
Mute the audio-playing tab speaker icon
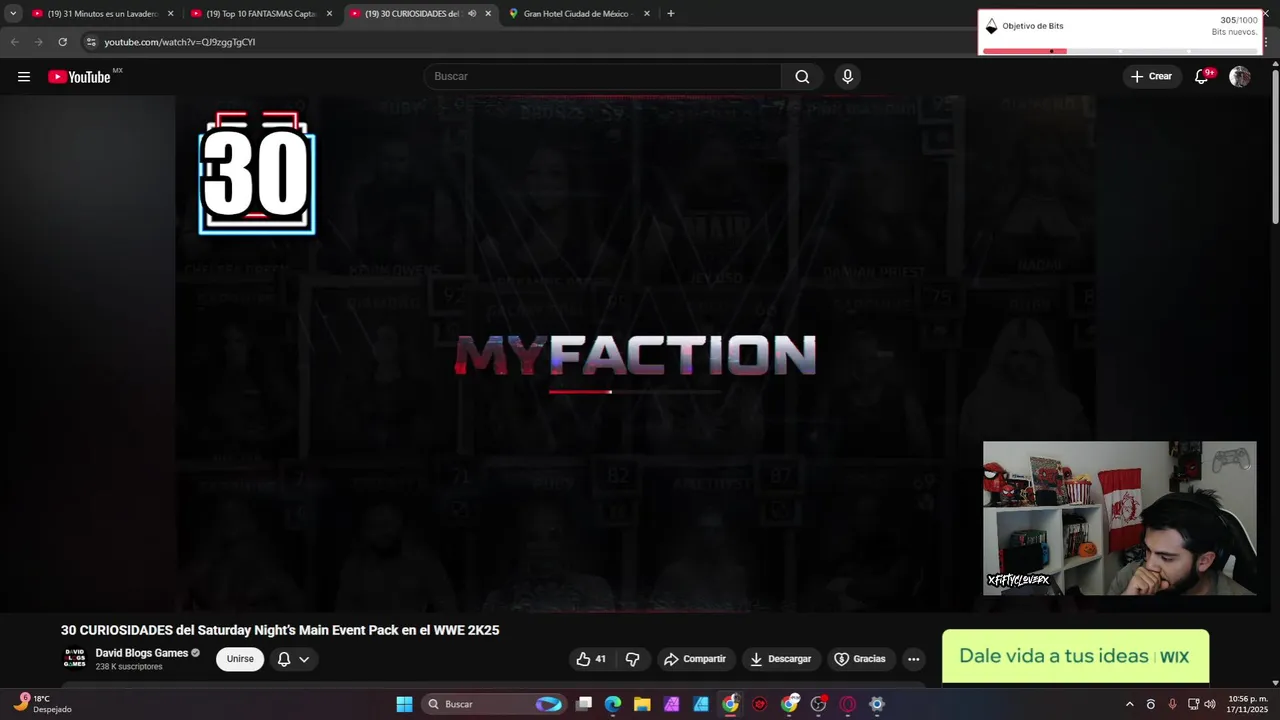tap(472, 14)
